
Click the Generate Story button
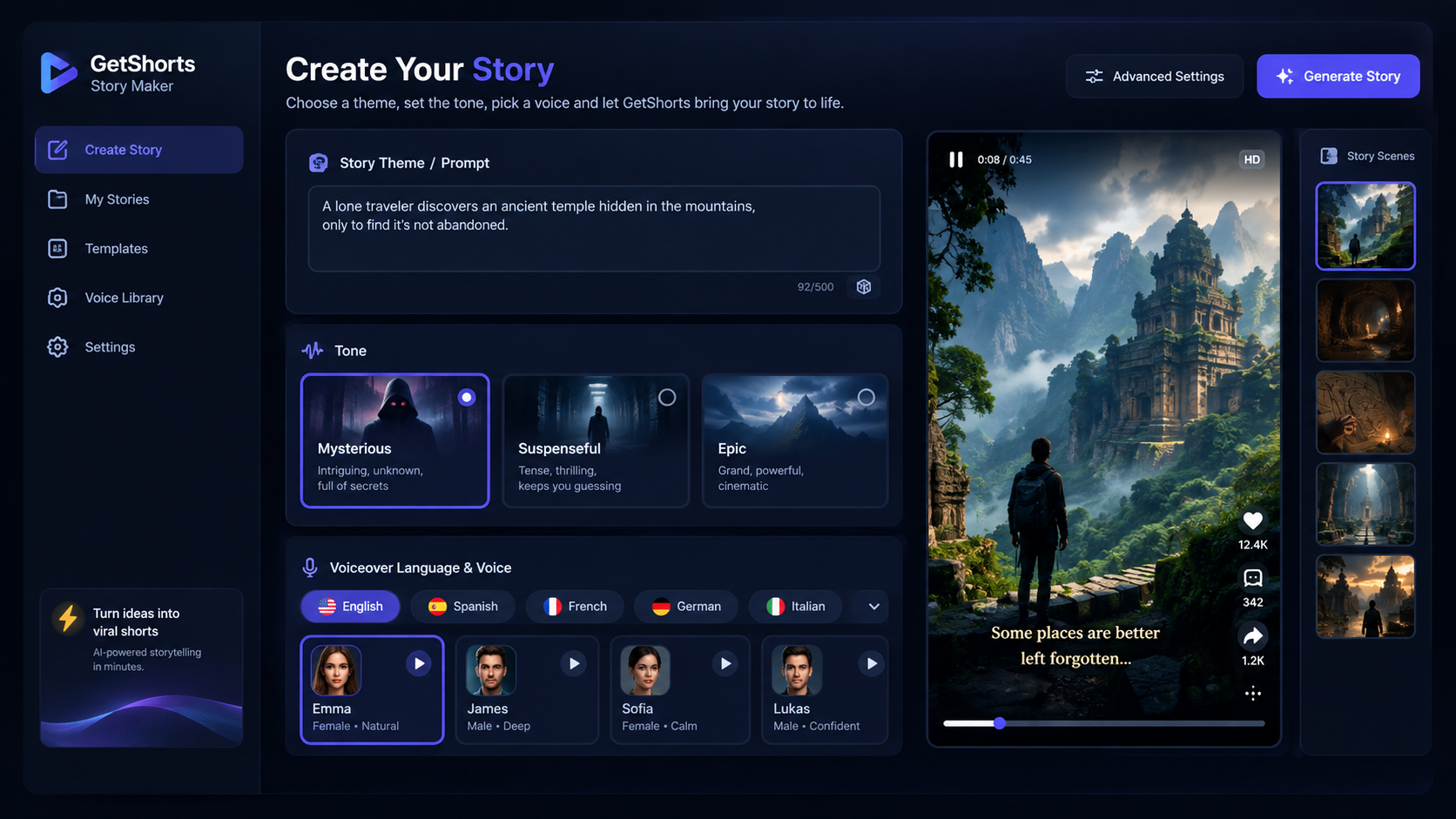pos(1338,77)
